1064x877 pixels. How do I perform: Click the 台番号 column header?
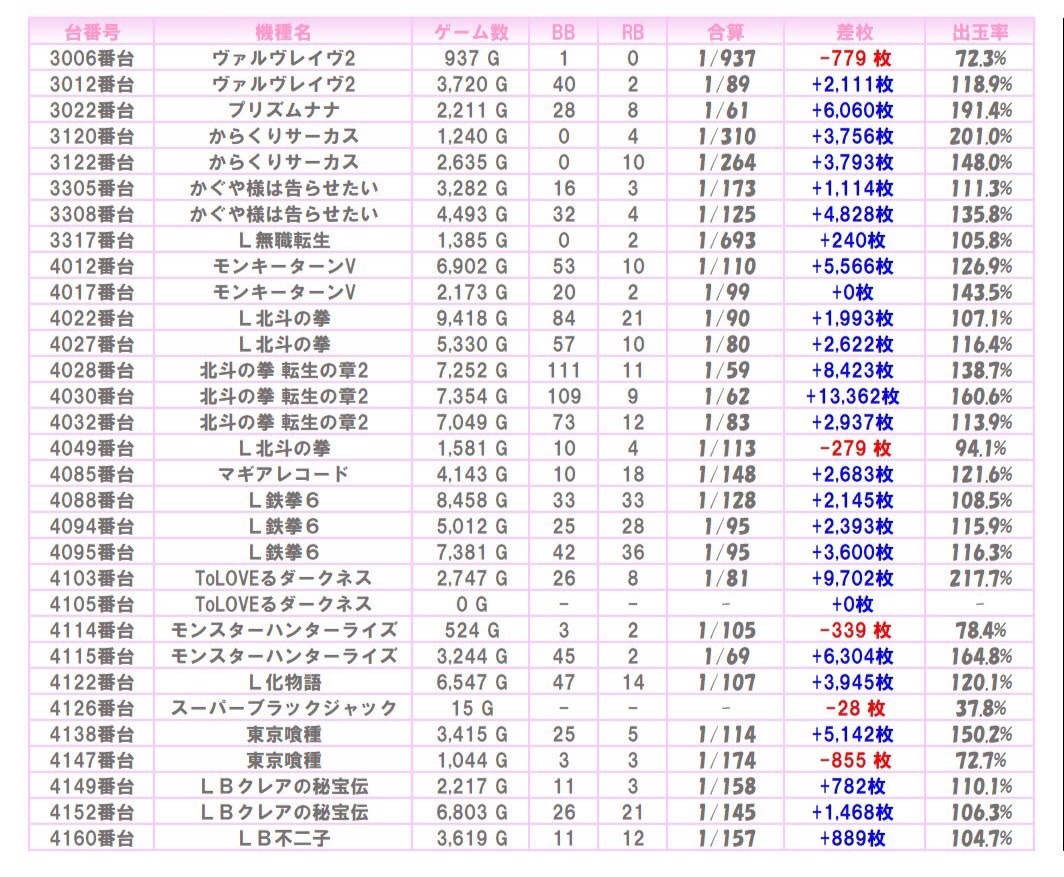pos(90,32)
